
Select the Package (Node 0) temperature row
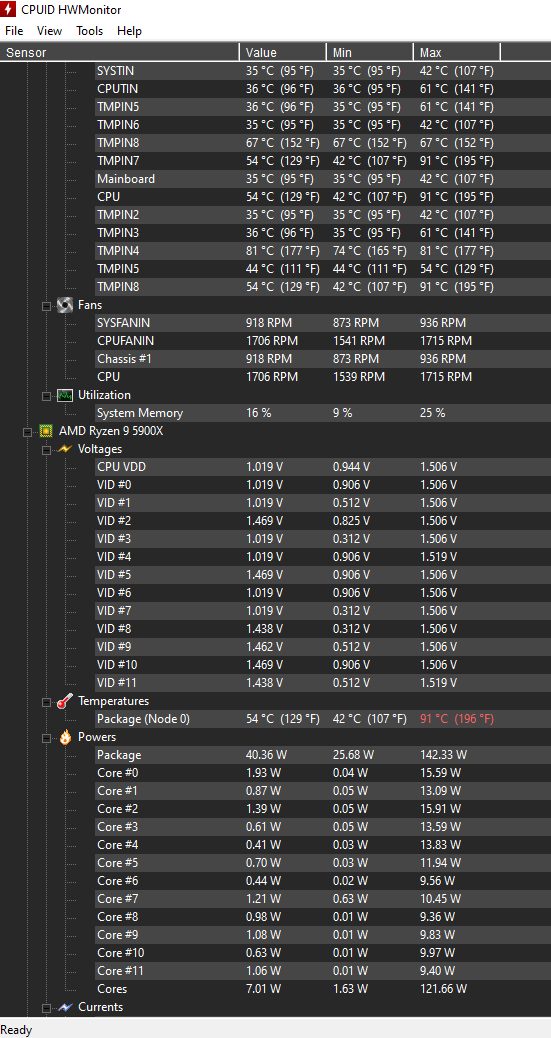point(323,719)
